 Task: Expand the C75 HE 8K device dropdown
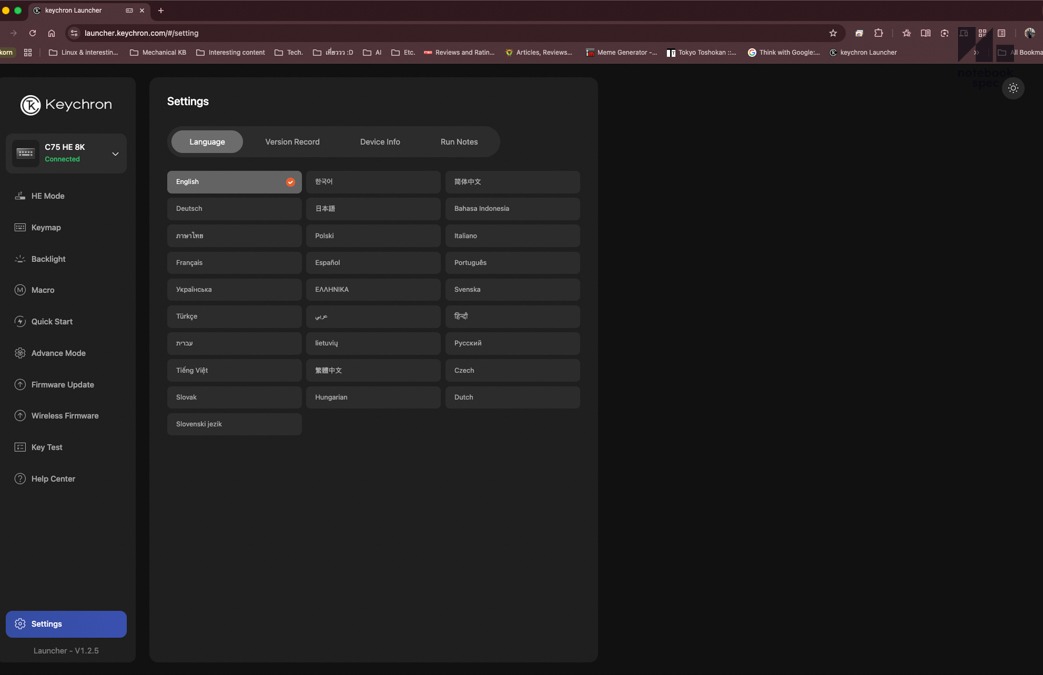pyautogui.click(x=115, y=154)
